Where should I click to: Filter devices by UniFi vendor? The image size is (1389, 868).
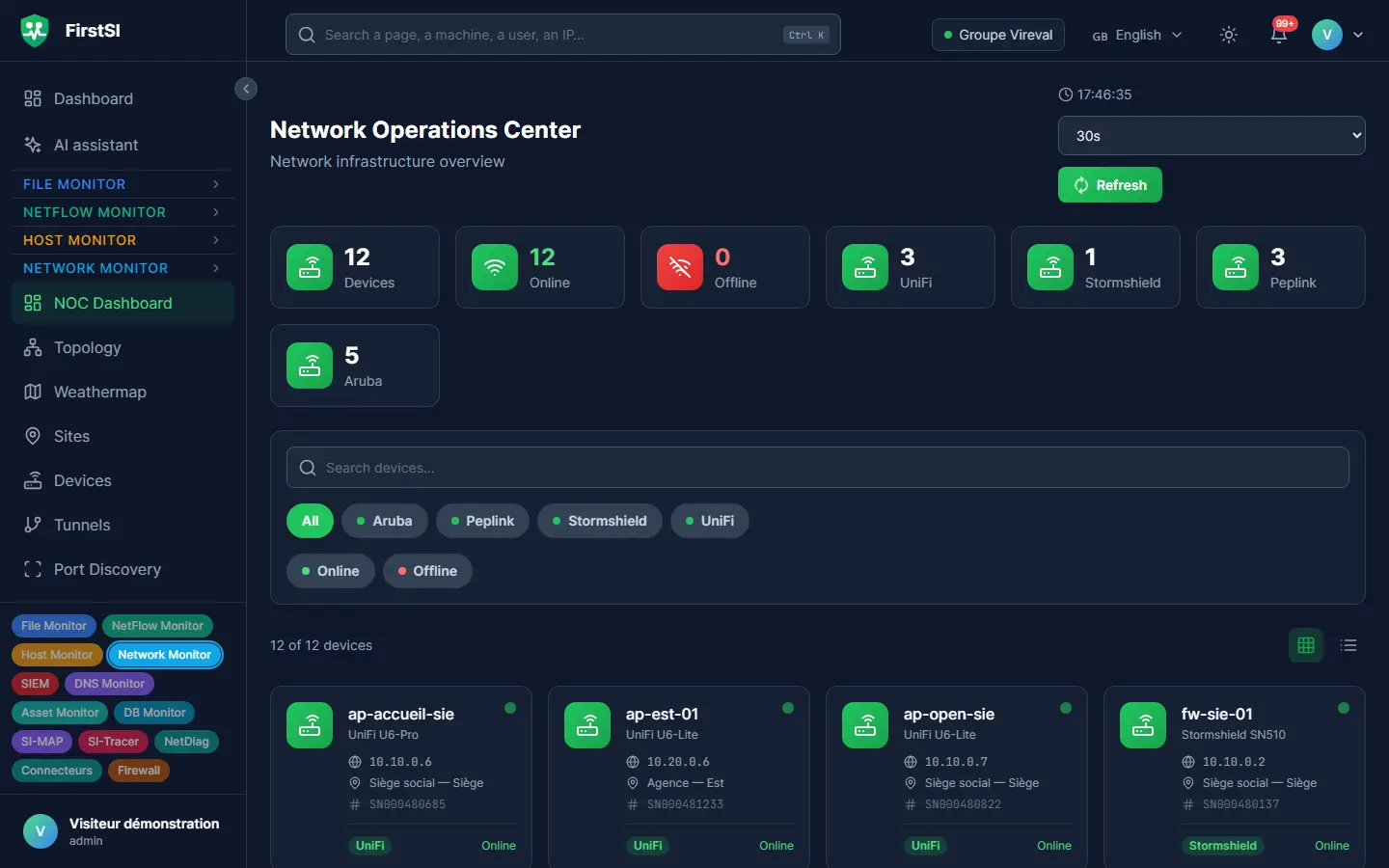710,521
